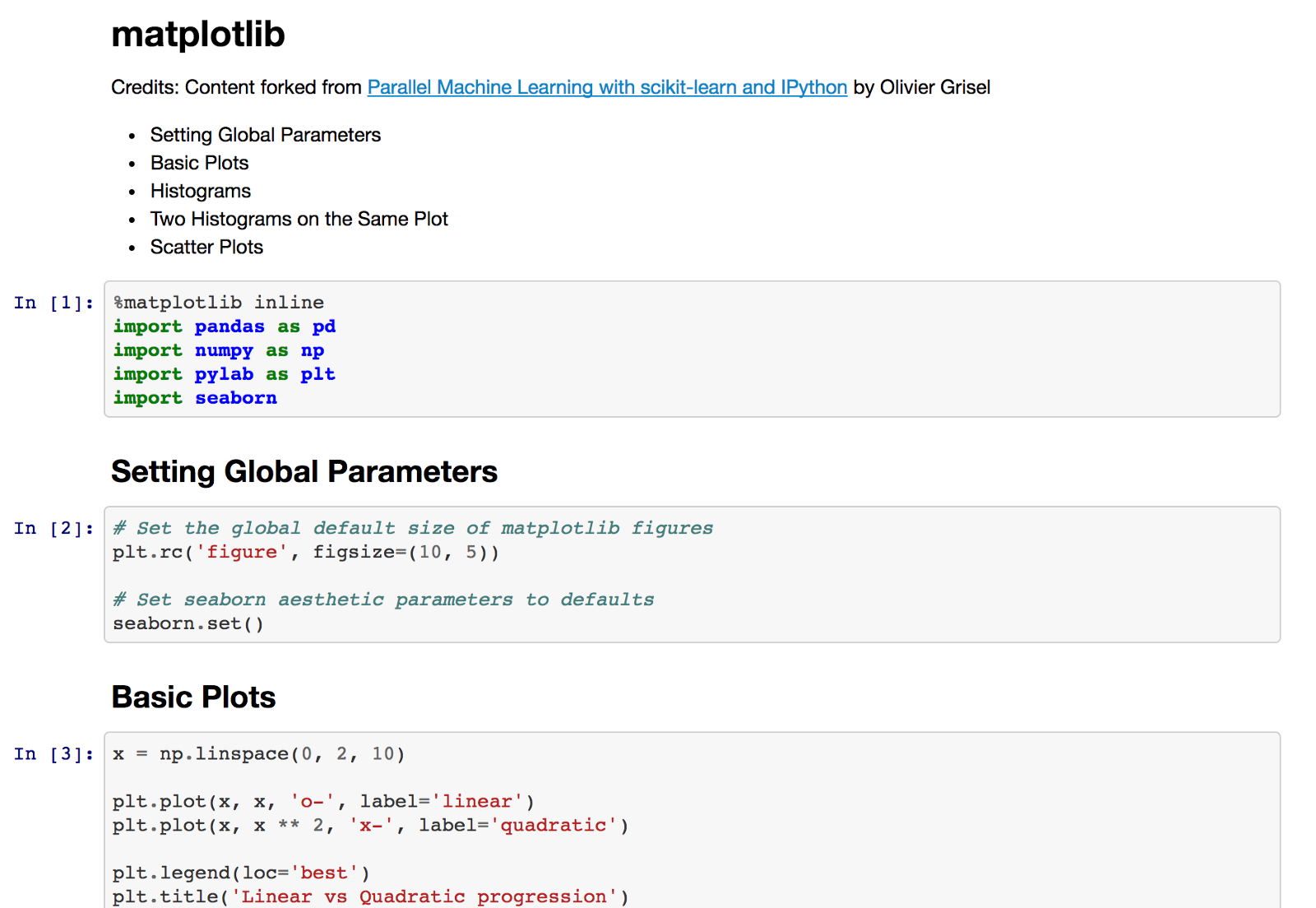Select the Setting Global Parameters bullet list item
Image resolution: width=1316 pixels, height=908 pixels.
tap(265, 135)
